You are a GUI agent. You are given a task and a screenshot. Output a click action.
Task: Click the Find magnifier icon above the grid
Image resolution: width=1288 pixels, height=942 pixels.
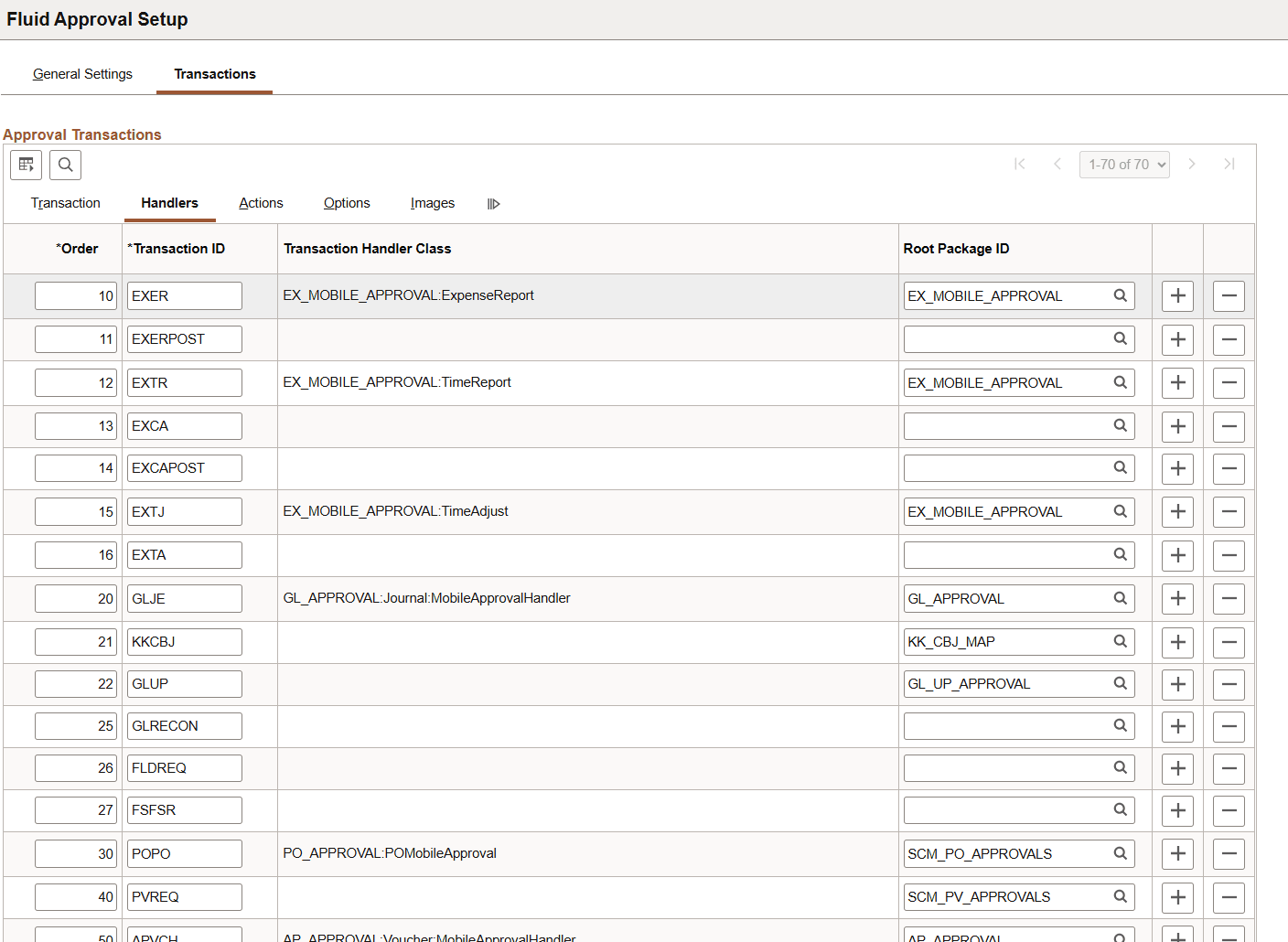click(65, 165)
